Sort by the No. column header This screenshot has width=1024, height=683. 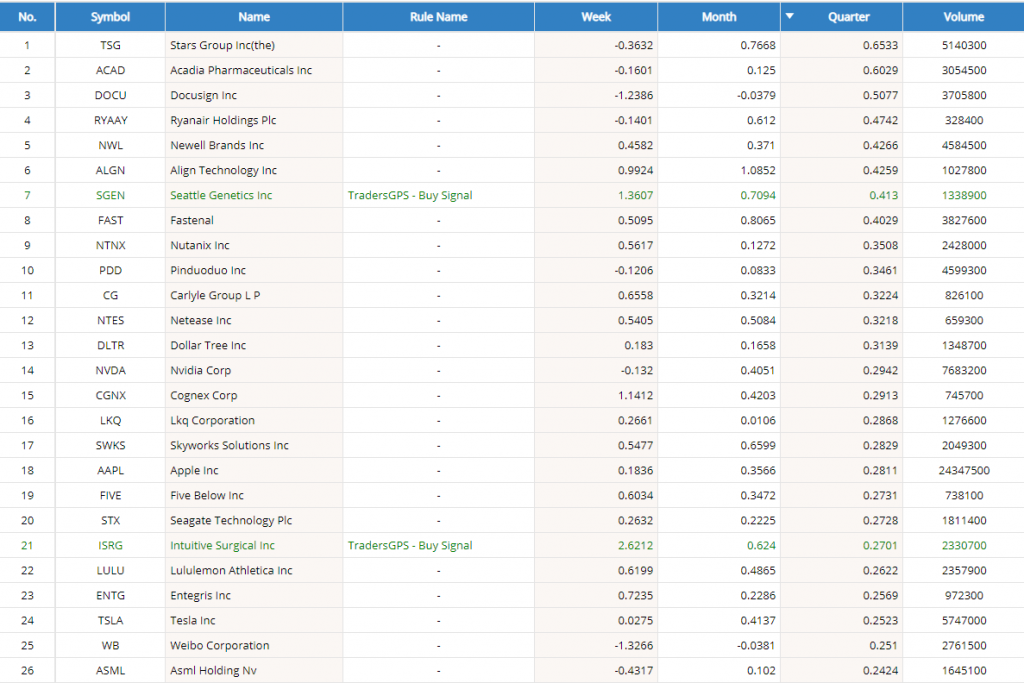[x=27, y=17]
